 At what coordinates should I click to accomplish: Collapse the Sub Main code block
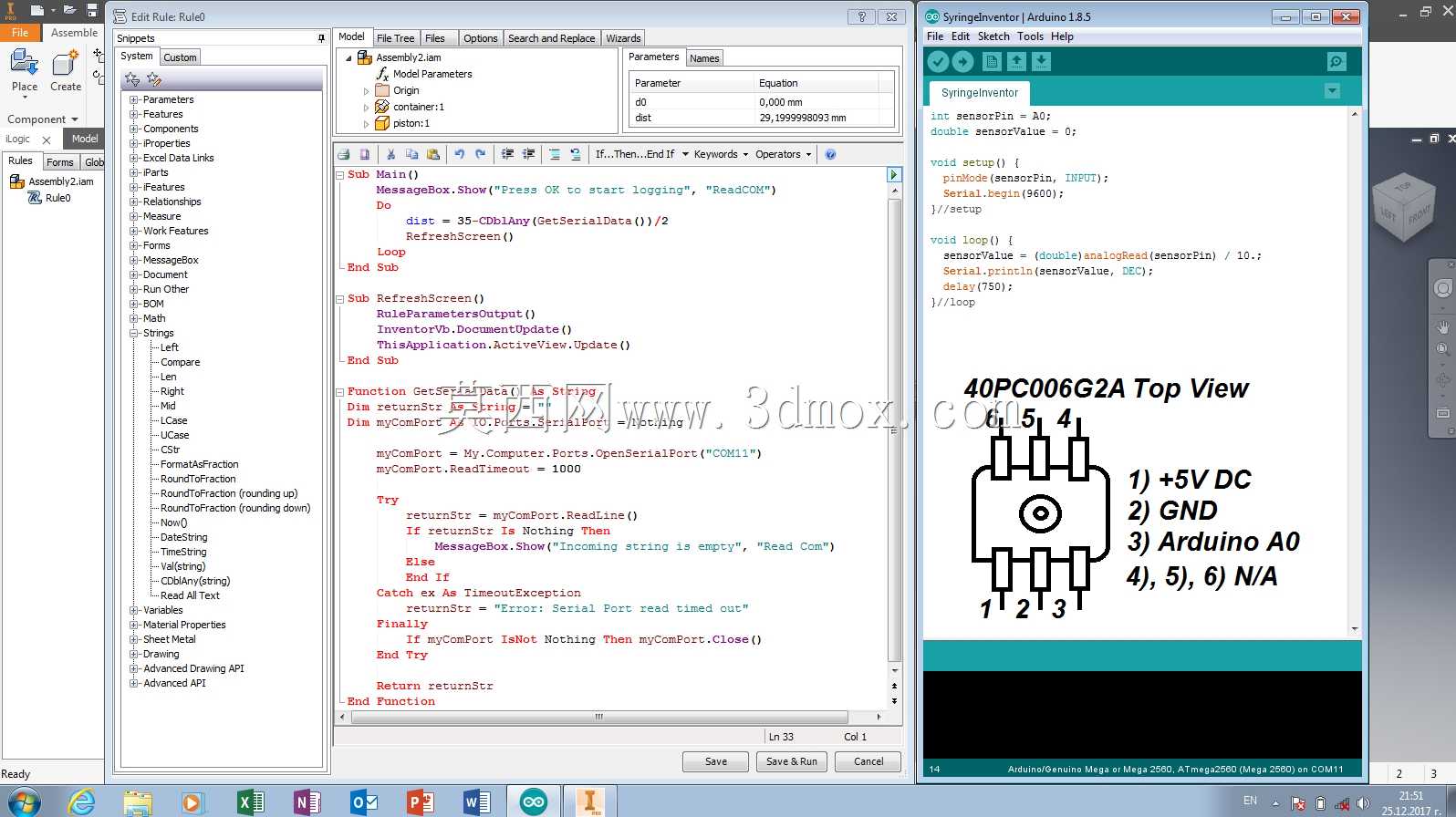pos(340,174)
